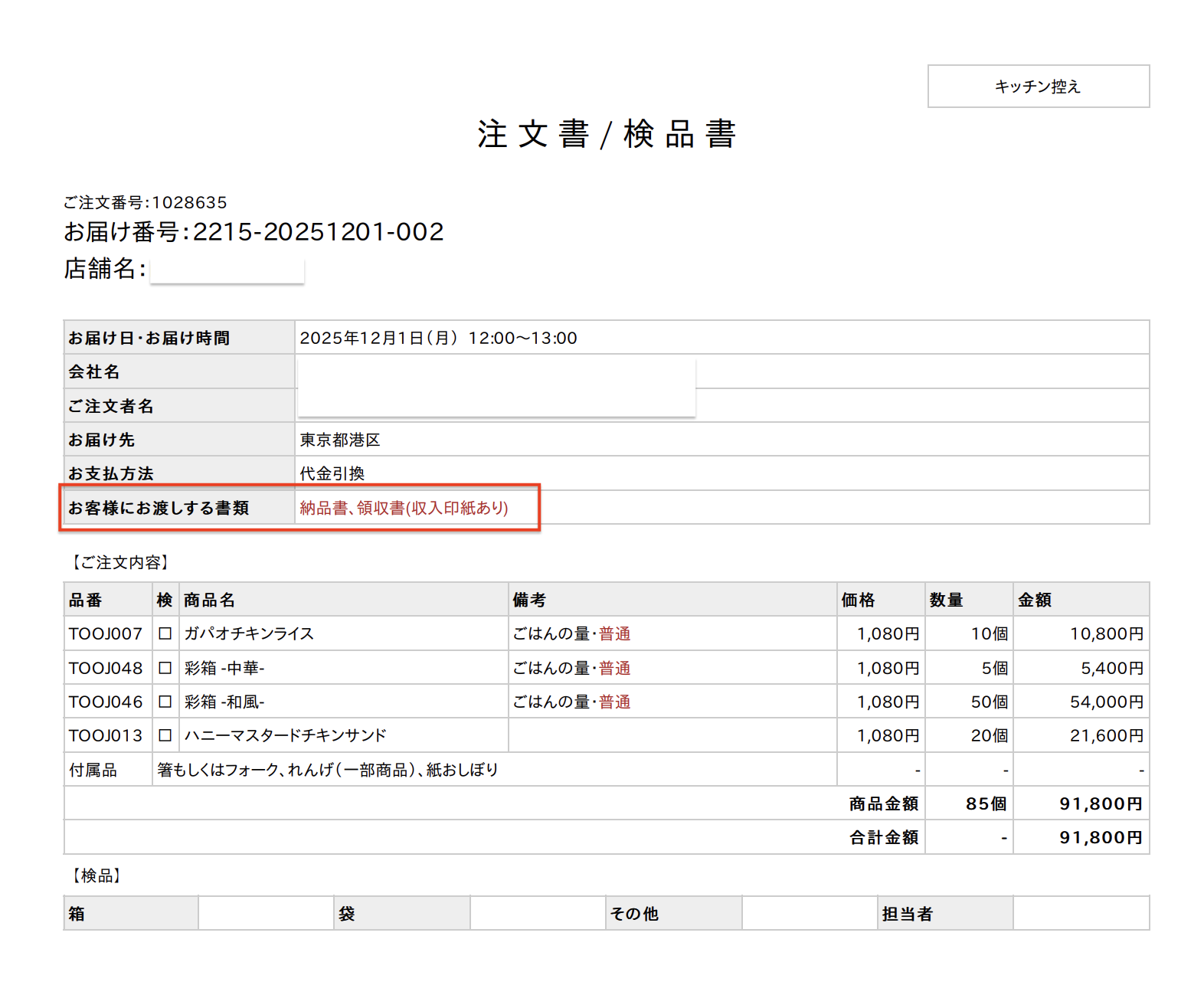Tick the inspection checkbox for 彩箱 -和風-
Screen dimensions: 1204x985
165,702
